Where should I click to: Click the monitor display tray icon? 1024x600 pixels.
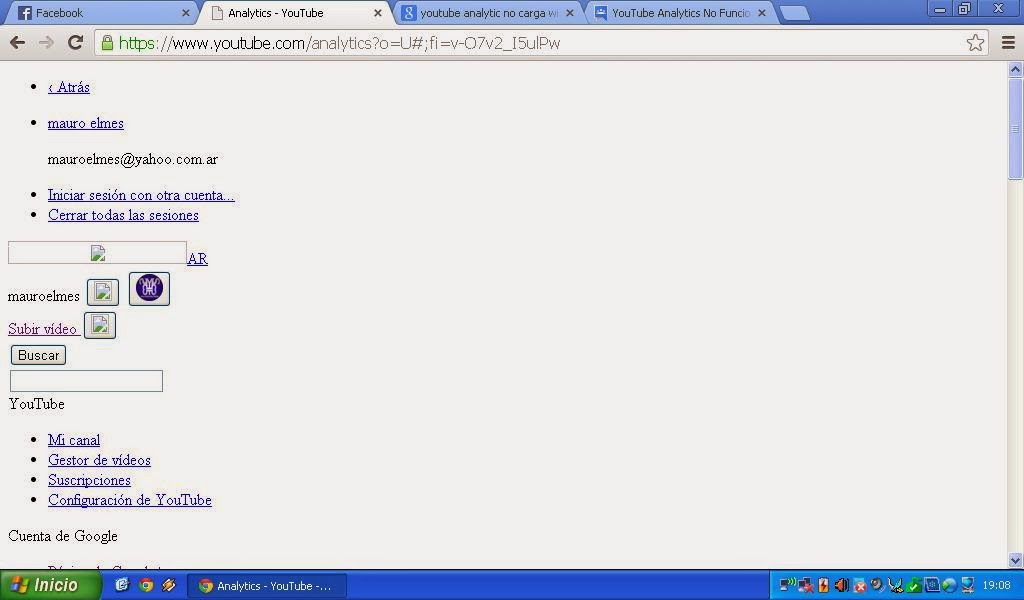(968, 585)
